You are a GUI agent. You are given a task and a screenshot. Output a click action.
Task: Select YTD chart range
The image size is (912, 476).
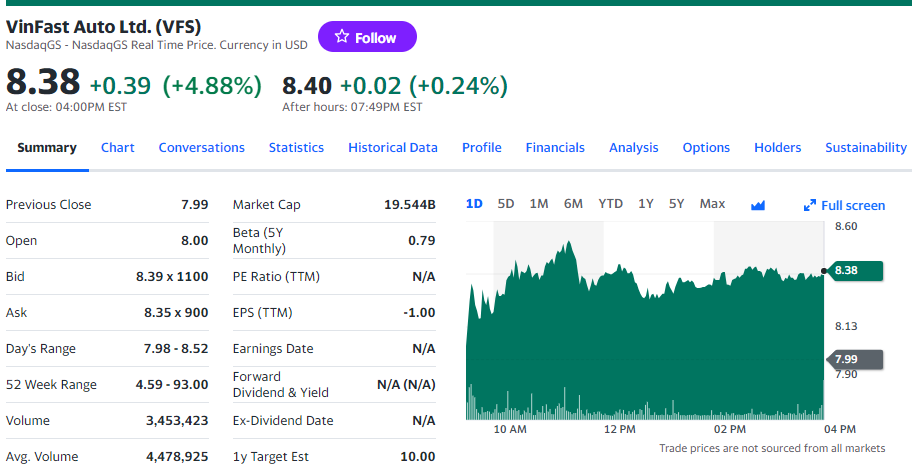pyautogui.click(x=610, y=204)
